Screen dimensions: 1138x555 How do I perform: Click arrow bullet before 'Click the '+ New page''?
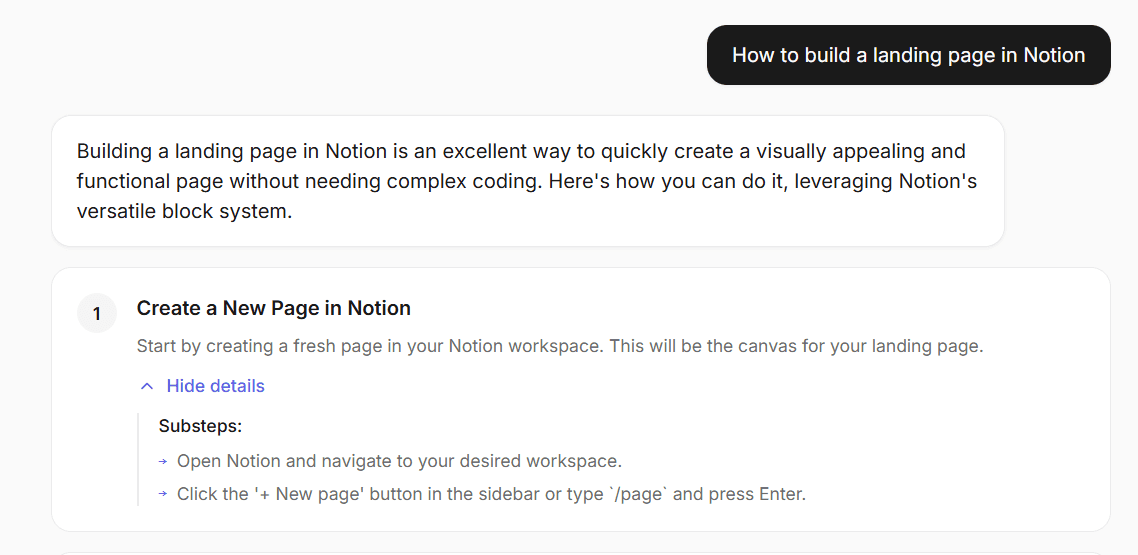point(163,494)
